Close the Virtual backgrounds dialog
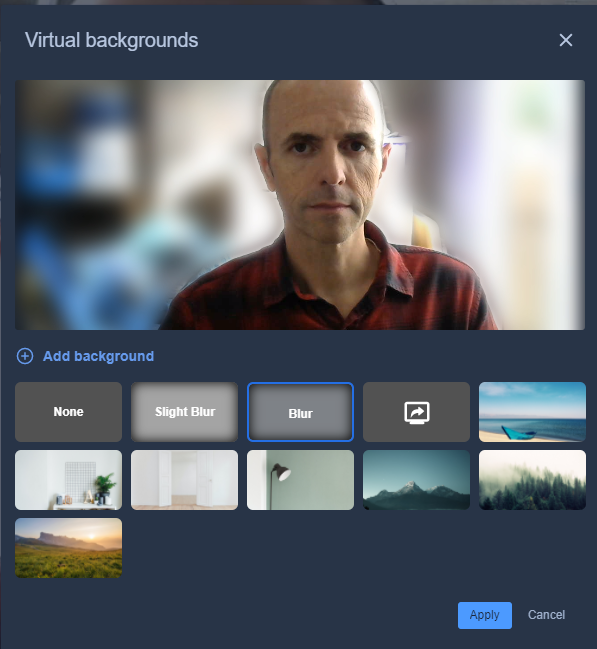597x649 pixels. (x=566, y=40)
